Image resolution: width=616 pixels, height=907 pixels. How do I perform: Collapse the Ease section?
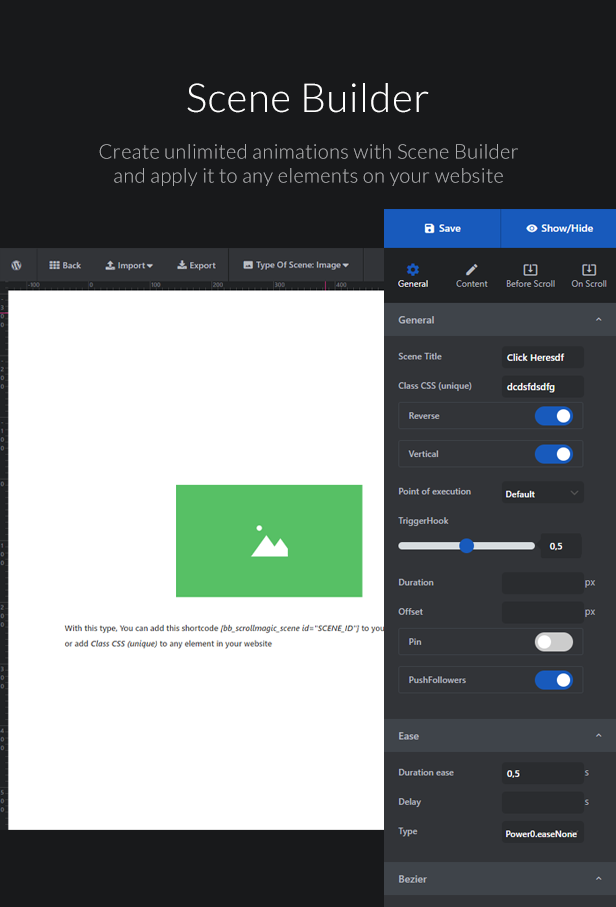[x=599, y=736]
